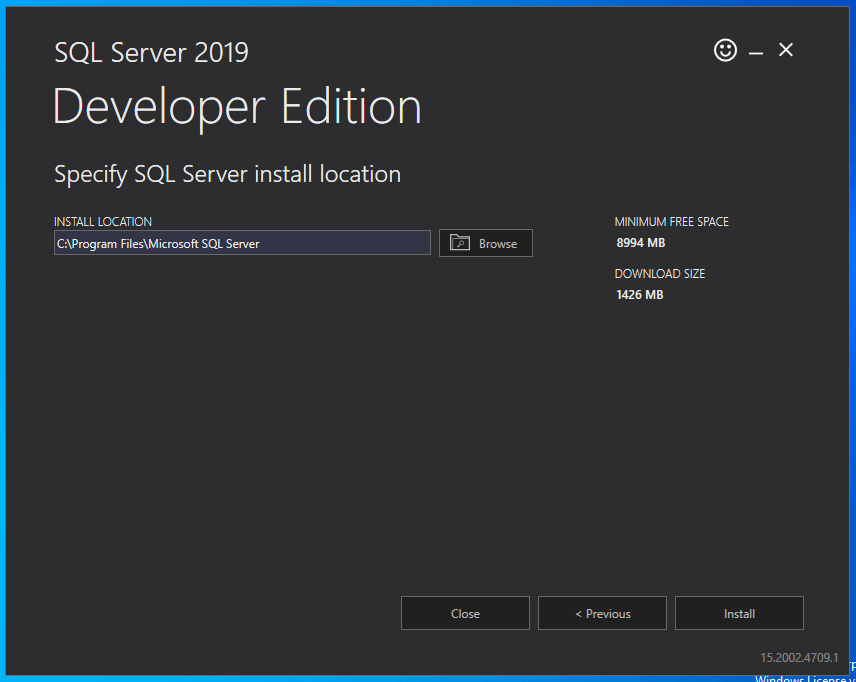Click the folder icon in the Browse button
856x682 pixels.
point(460,242)
